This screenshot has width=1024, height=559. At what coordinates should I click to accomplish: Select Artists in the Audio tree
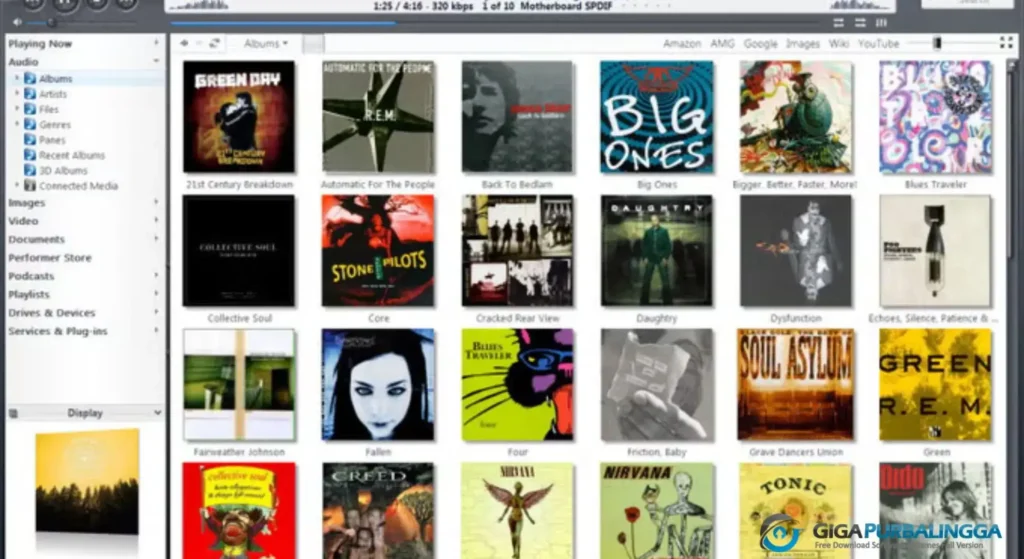(x=53, y=94)
